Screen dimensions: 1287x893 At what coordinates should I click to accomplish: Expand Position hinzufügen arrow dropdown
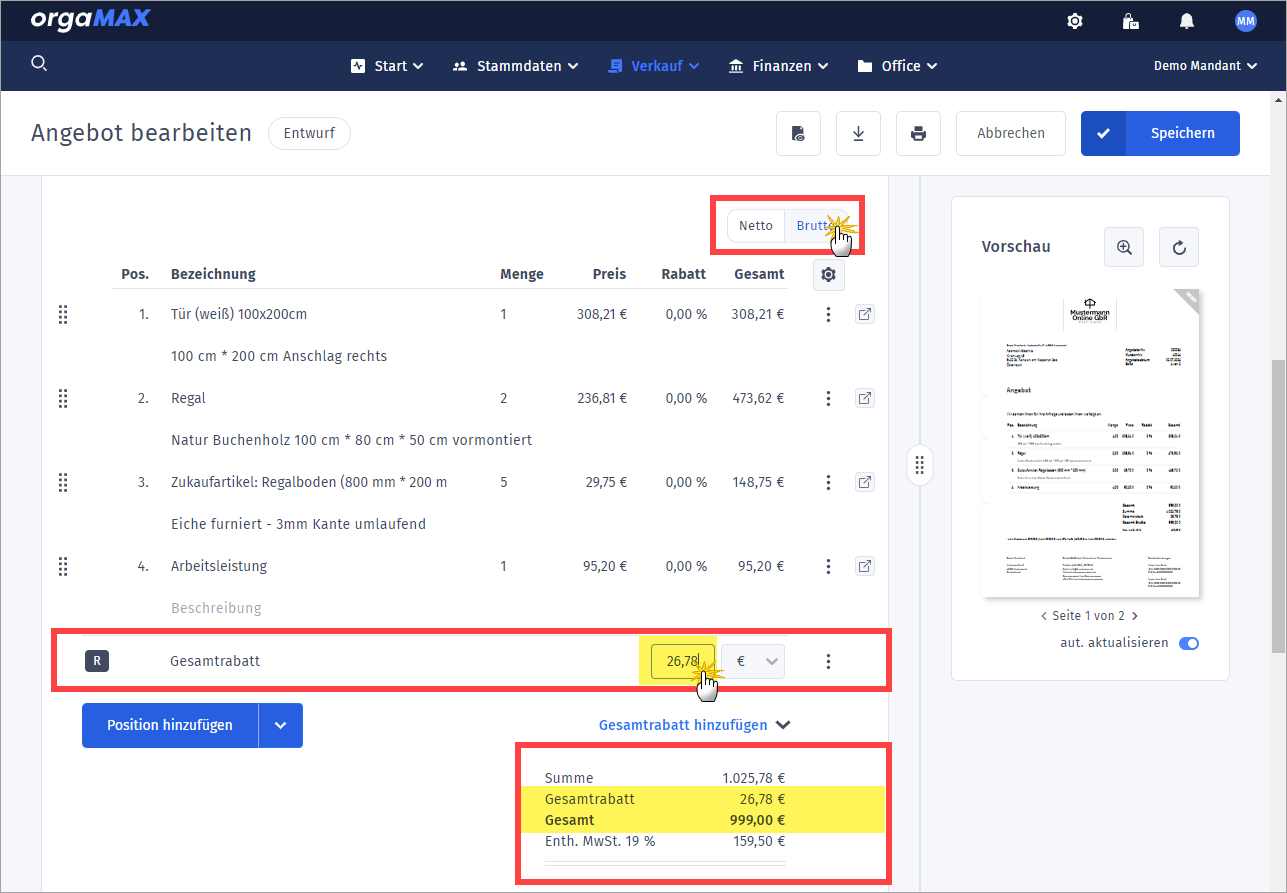(281, 725)
